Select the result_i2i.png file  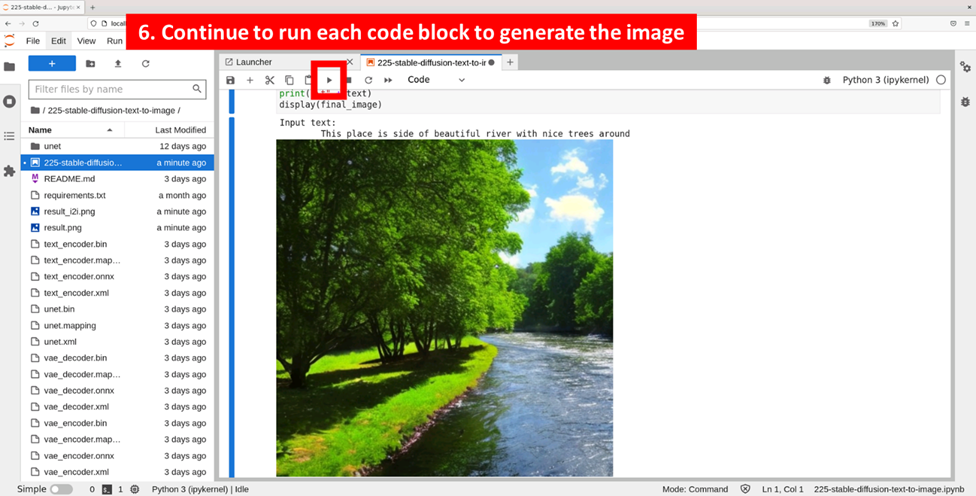(118, 212)
